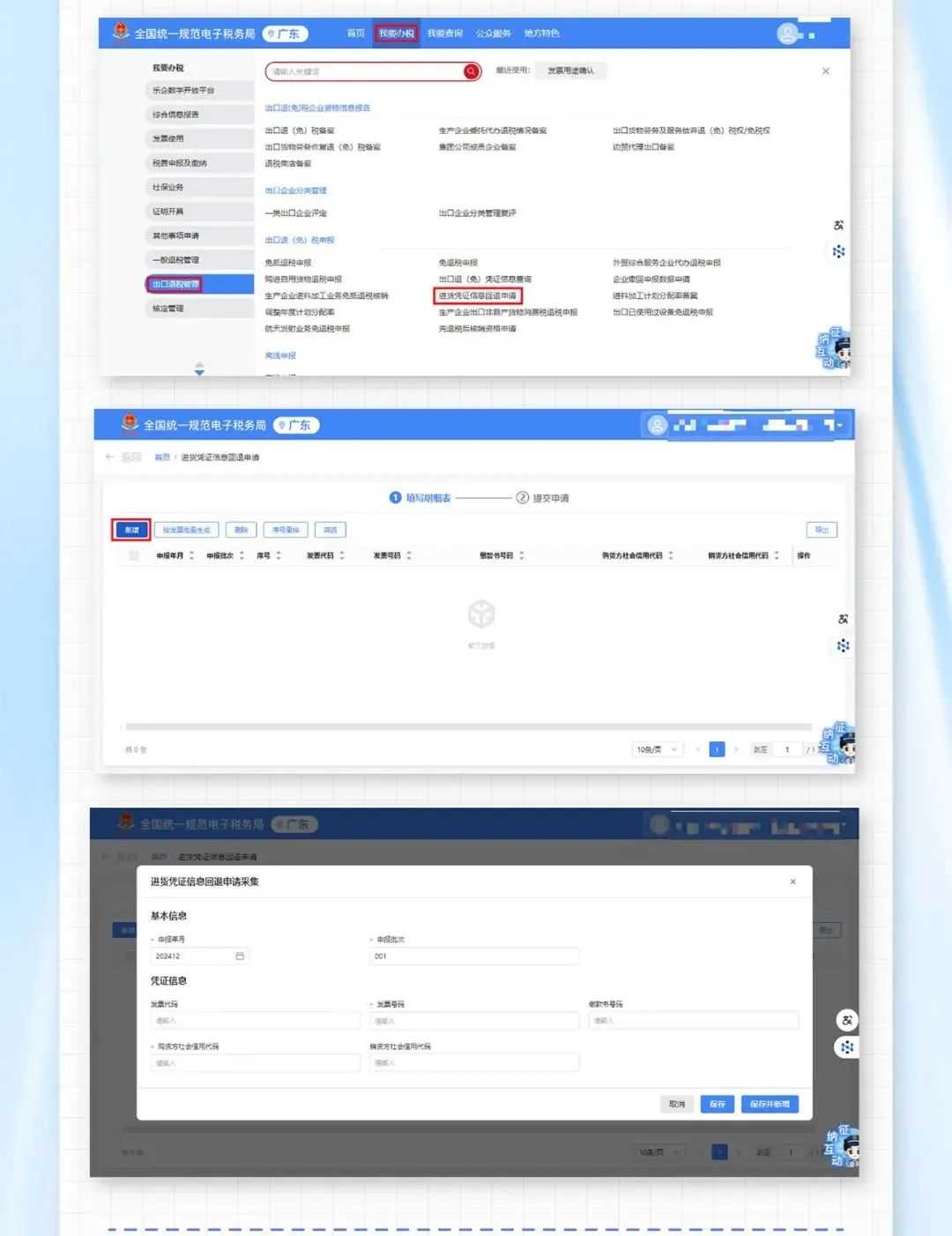Click the 征纳互动 mascot in third screenshot
The width and height of the screenshot is (952, 1236).
(x=842, y=1145)
